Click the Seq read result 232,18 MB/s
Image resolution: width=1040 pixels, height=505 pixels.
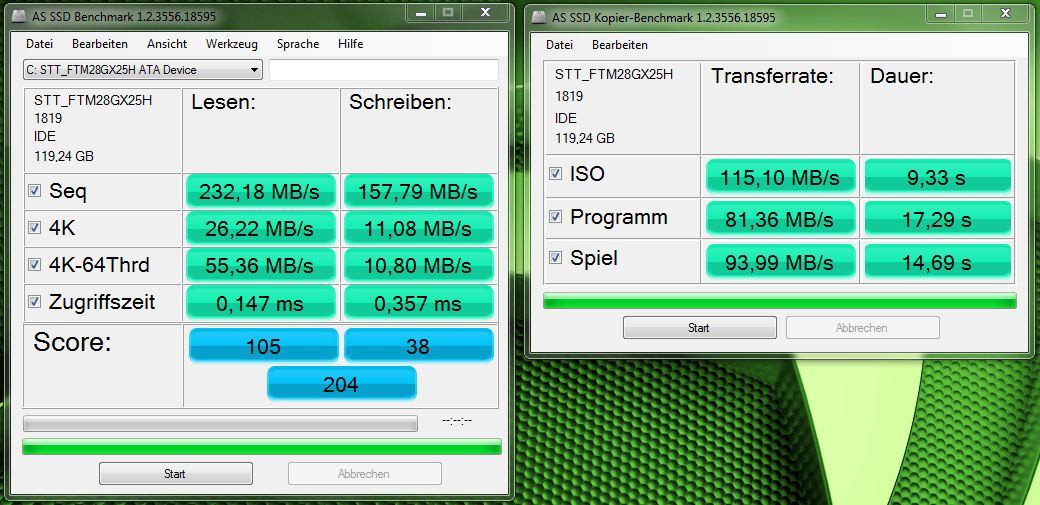(x=261, y=192)
